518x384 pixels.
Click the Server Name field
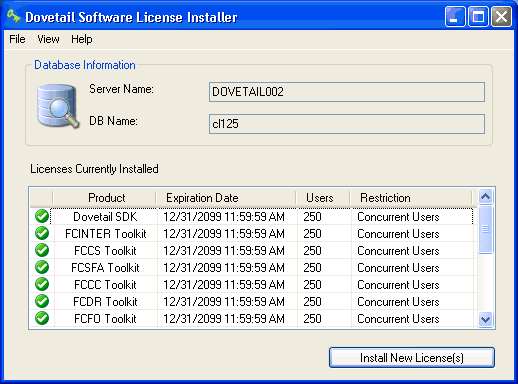point(347,92)
